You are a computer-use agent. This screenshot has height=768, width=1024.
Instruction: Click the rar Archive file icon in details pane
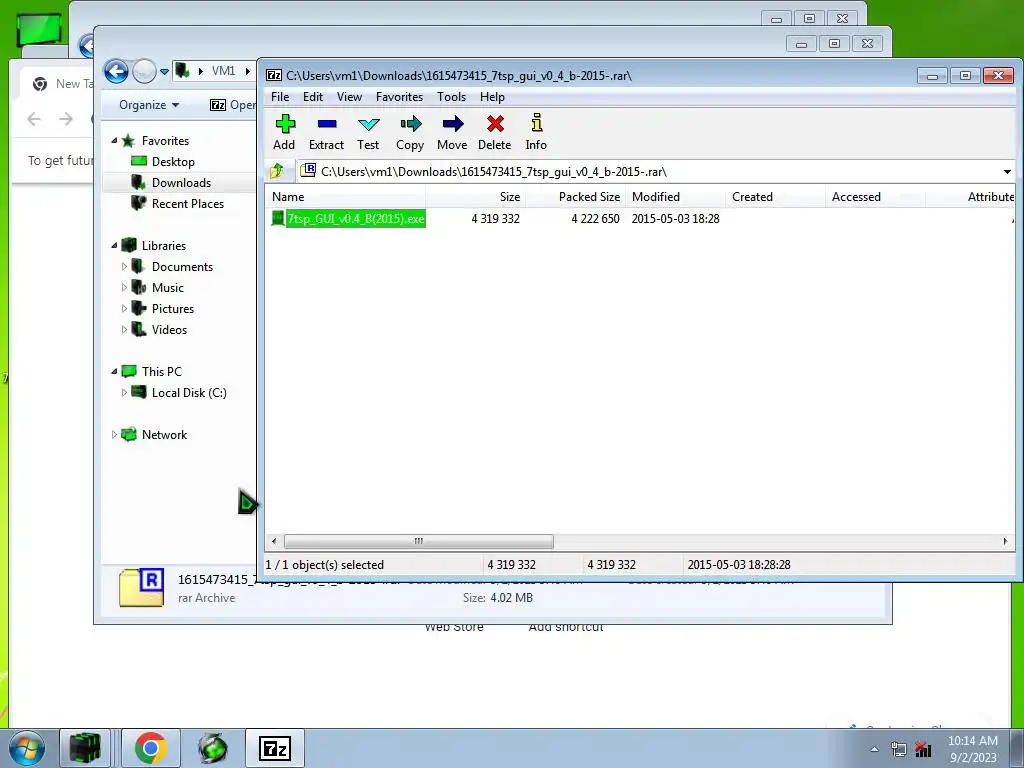pos(142,587)
